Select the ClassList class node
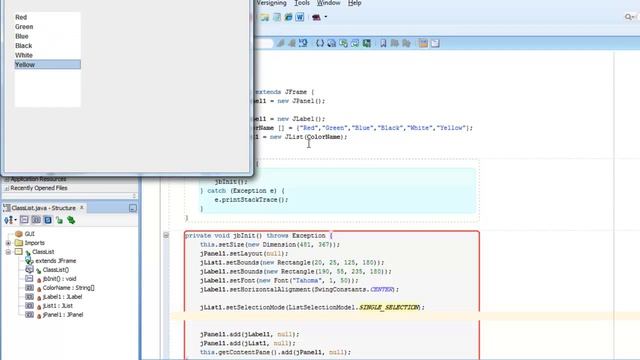This screenshot has width=640, height=360. coord(43,252)
